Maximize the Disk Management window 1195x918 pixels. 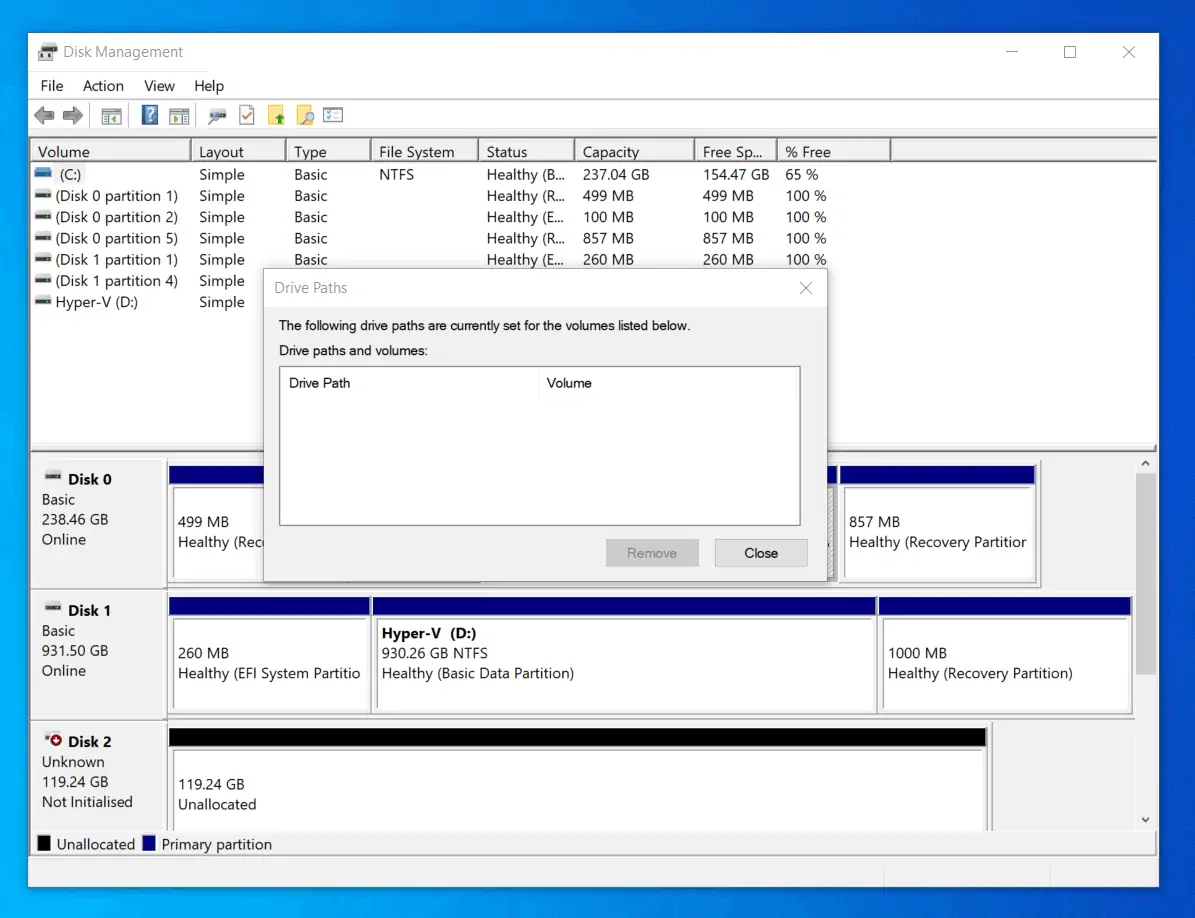pyautogui.click(x=1070, y=52)
